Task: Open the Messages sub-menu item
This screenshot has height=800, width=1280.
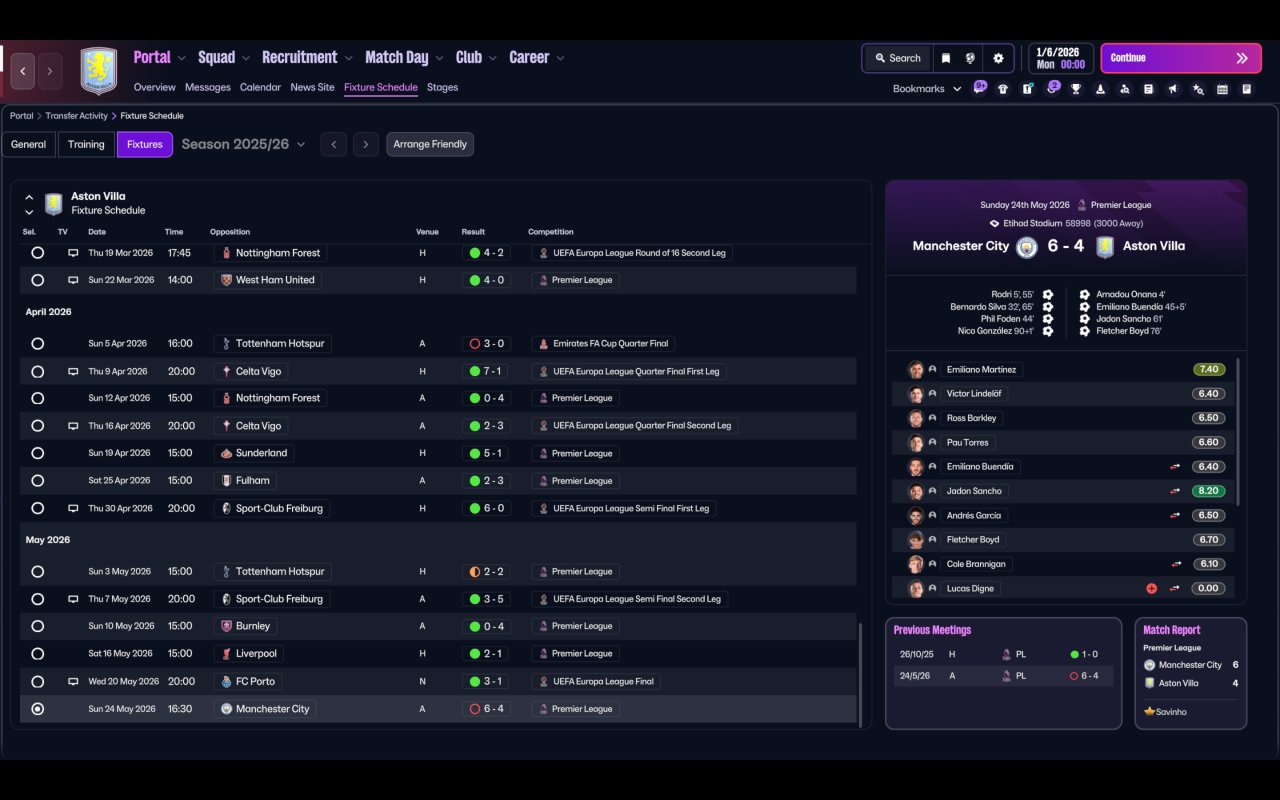Action: (208, 87)
